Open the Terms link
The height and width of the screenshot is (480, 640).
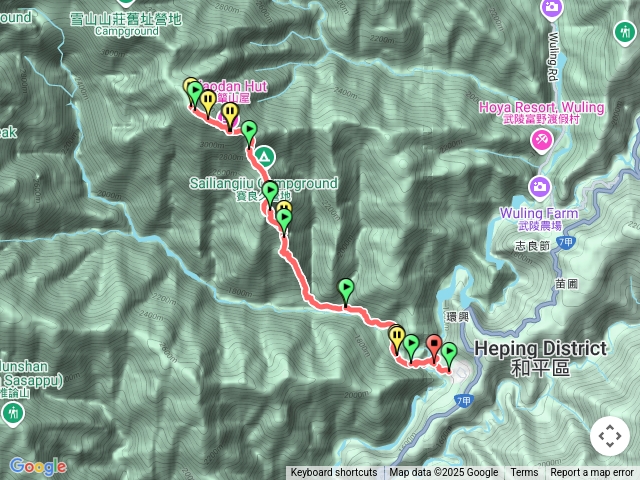point(524,473)
